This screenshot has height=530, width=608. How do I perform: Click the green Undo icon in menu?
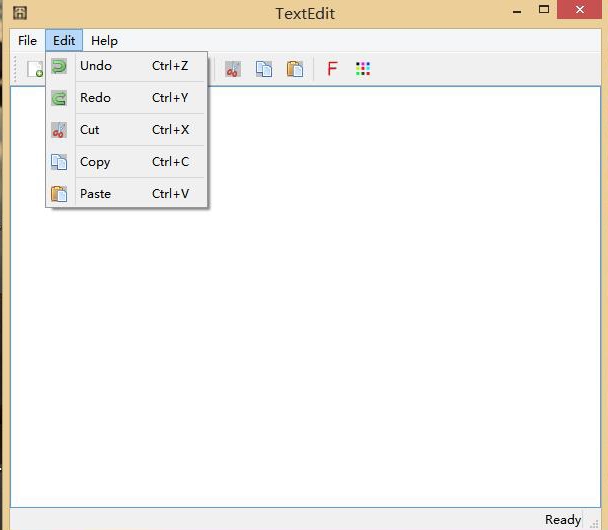tap(59, 66)
